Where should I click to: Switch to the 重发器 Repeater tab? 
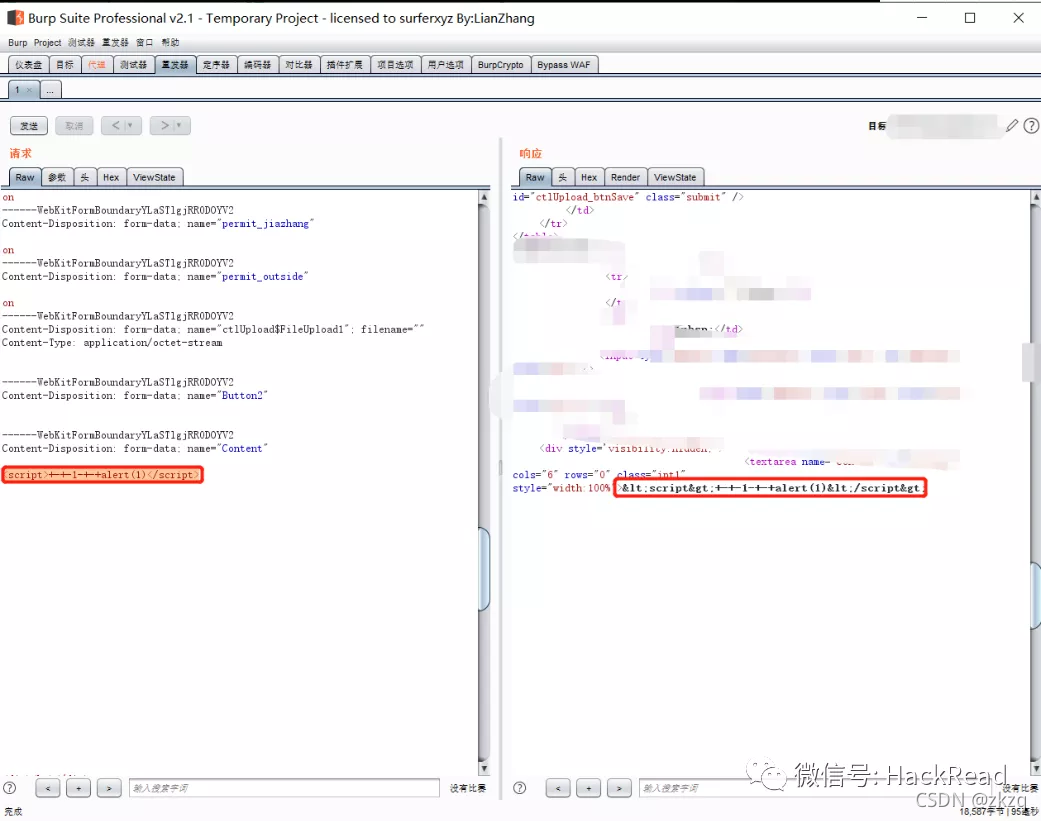pos(175,64)
